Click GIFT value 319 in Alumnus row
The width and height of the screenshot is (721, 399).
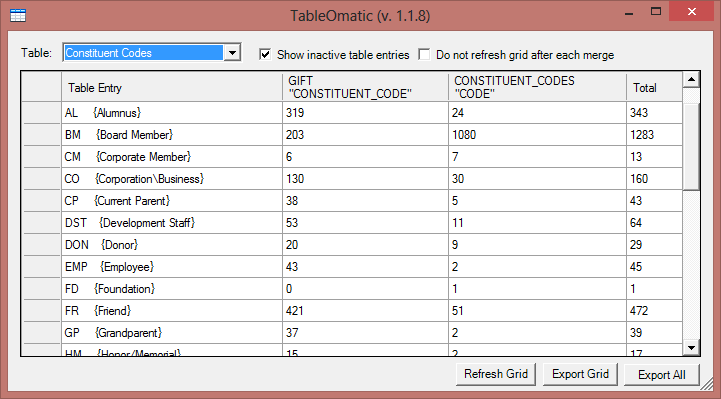[x=365, y=113]
